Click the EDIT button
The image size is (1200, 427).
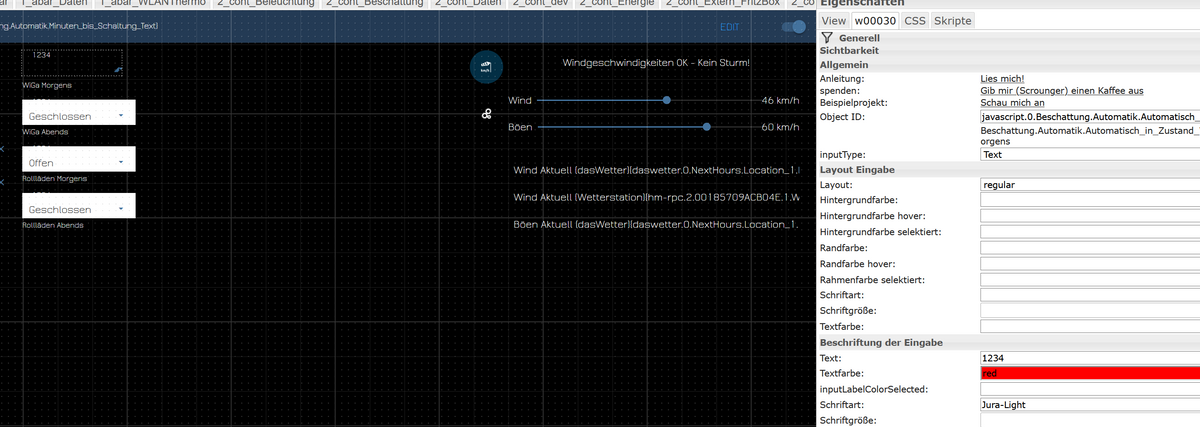click(x=730, y=27)
